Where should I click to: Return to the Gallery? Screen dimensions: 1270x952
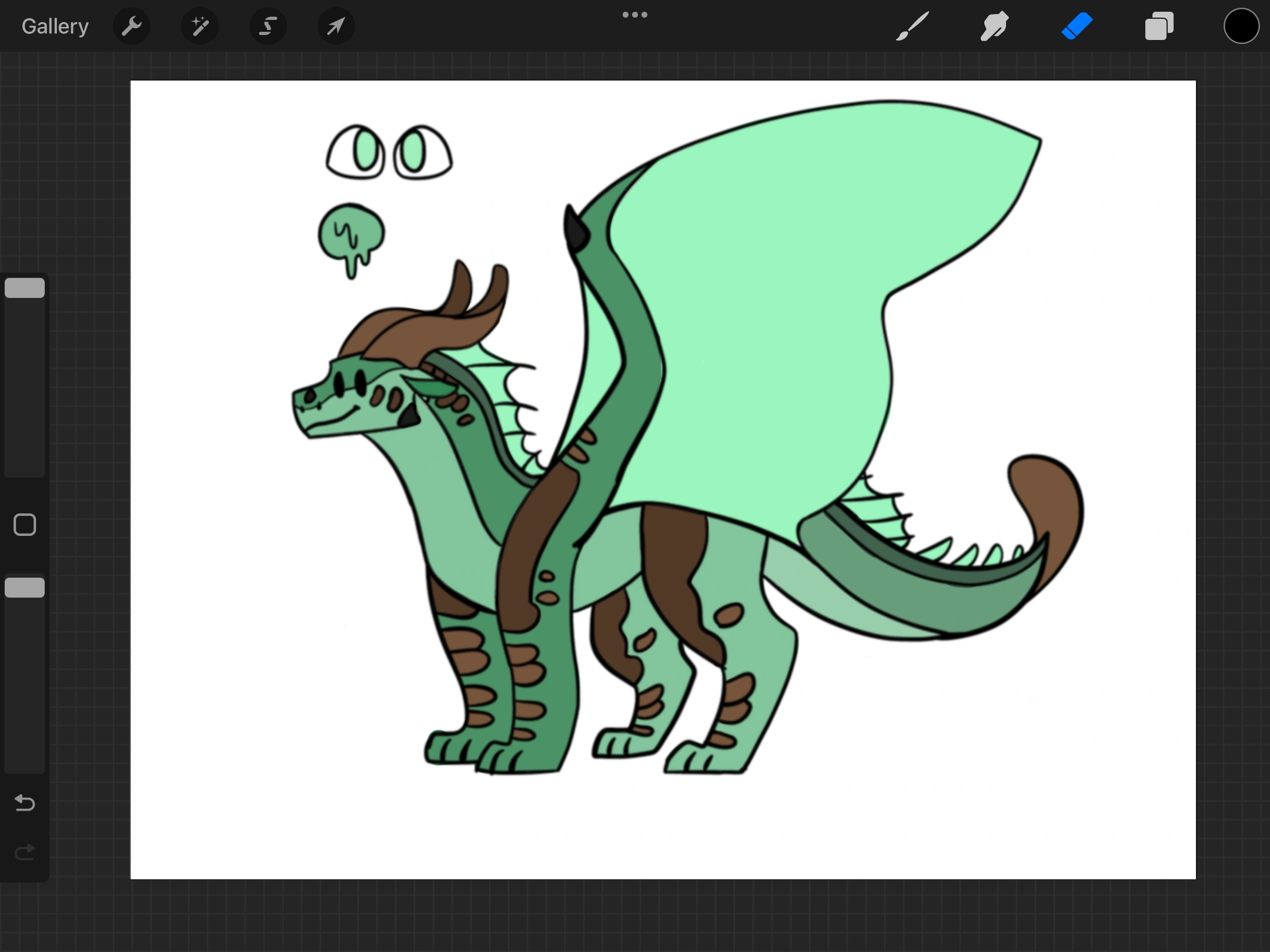(55, 26)
